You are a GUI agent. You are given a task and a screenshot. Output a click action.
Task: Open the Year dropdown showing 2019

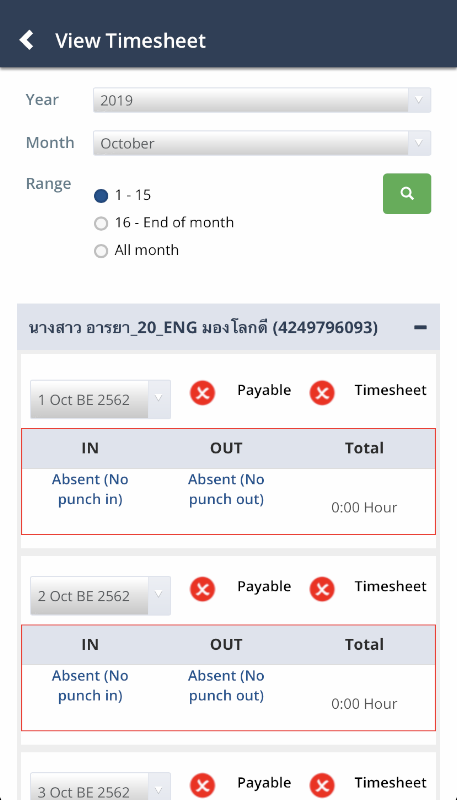pyautogui.click(x=262, y=100)
